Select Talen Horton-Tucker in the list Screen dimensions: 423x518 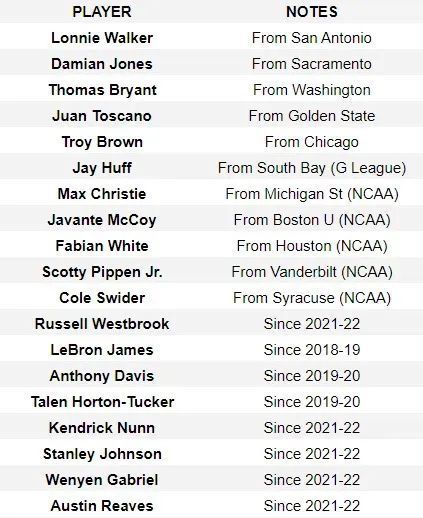102,402
